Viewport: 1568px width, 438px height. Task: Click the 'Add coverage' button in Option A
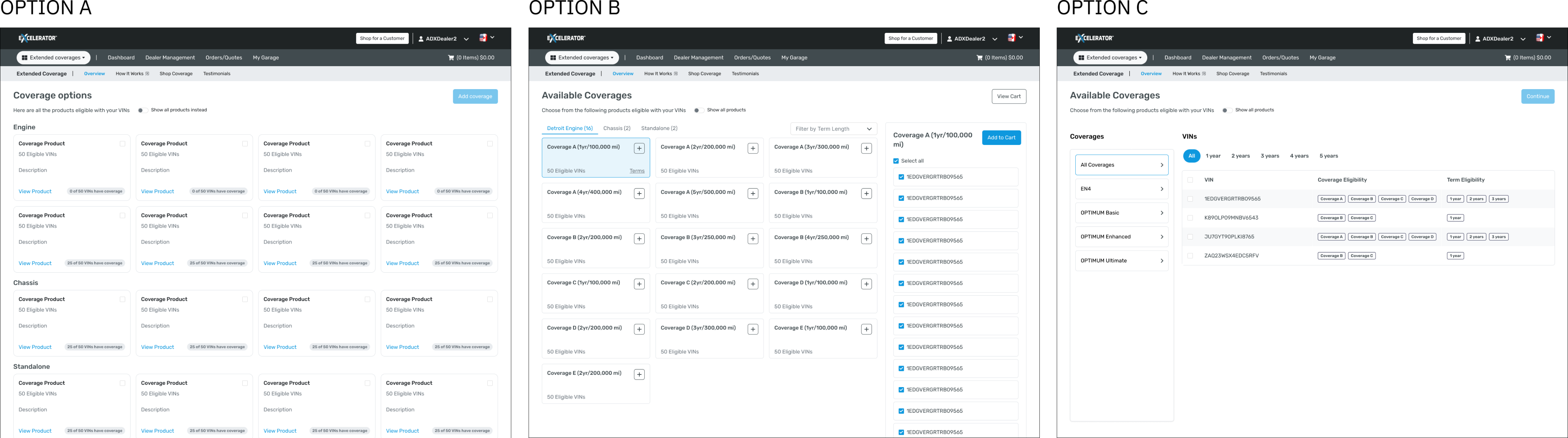(475, 96)
